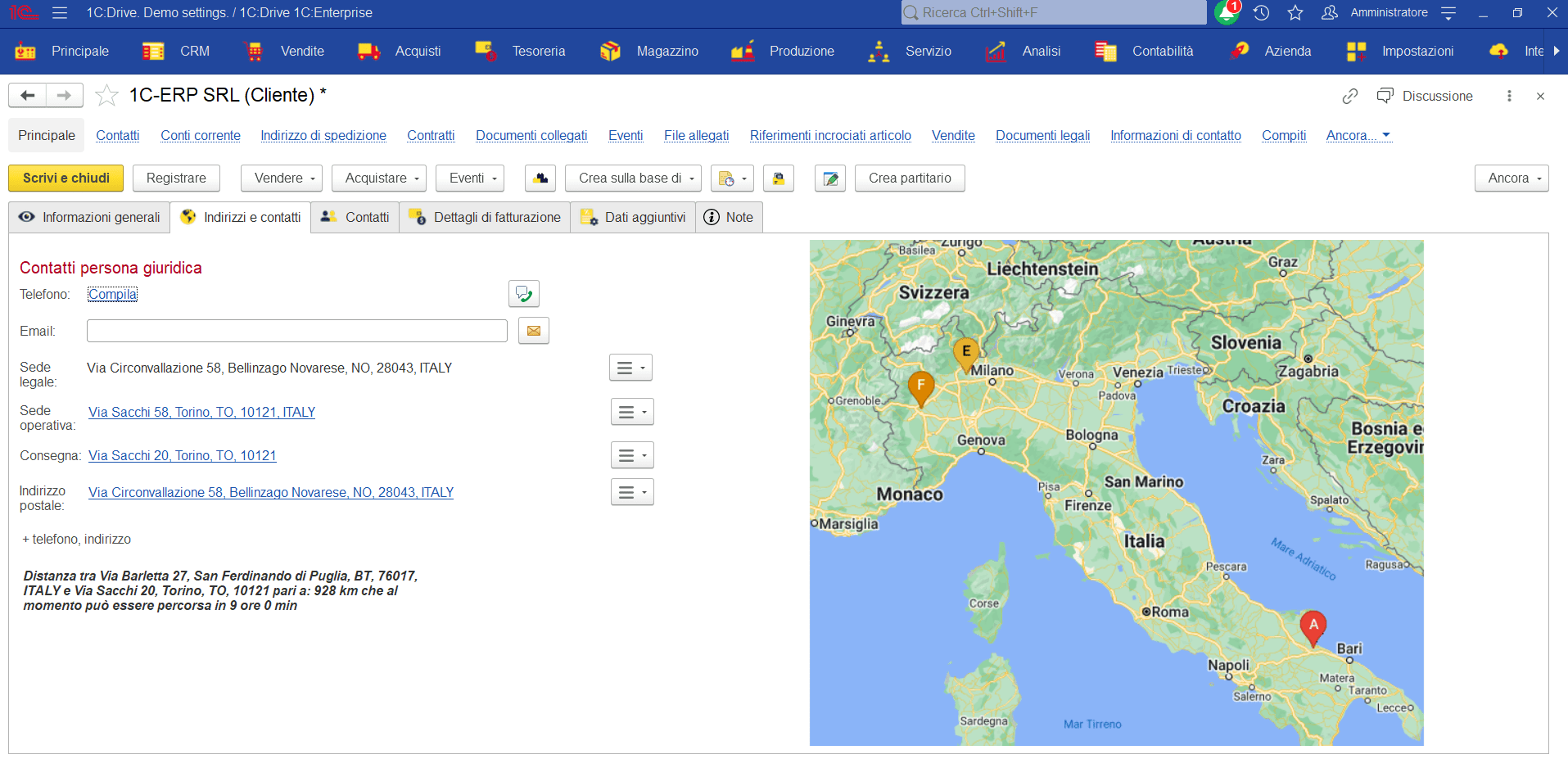Open the title bar settings dropdown
The image size is (1568, 759).
click(1448, 12)
